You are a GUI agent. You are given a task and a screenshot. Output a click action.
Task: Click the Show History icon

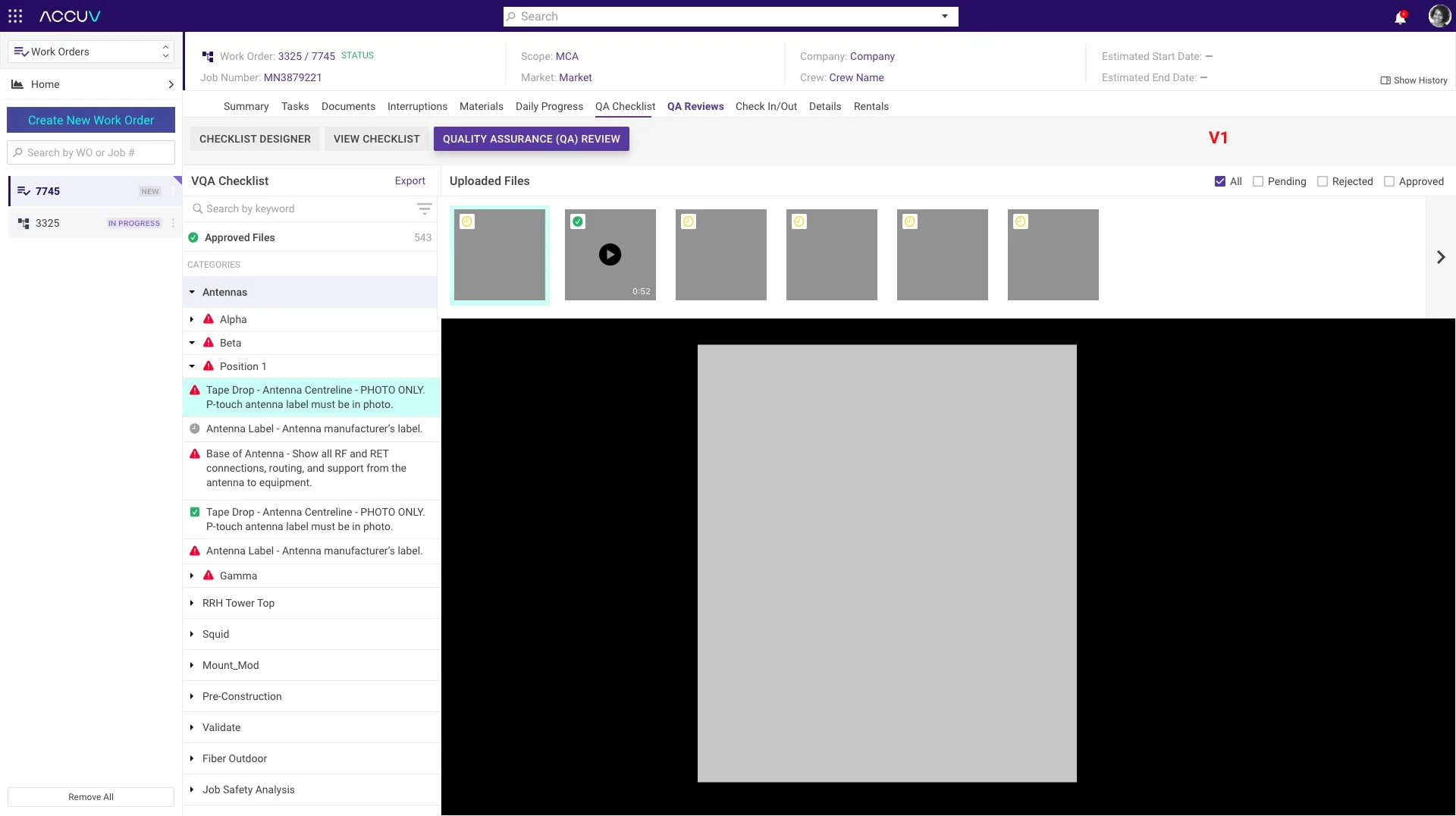click(x=1385, y=80)
